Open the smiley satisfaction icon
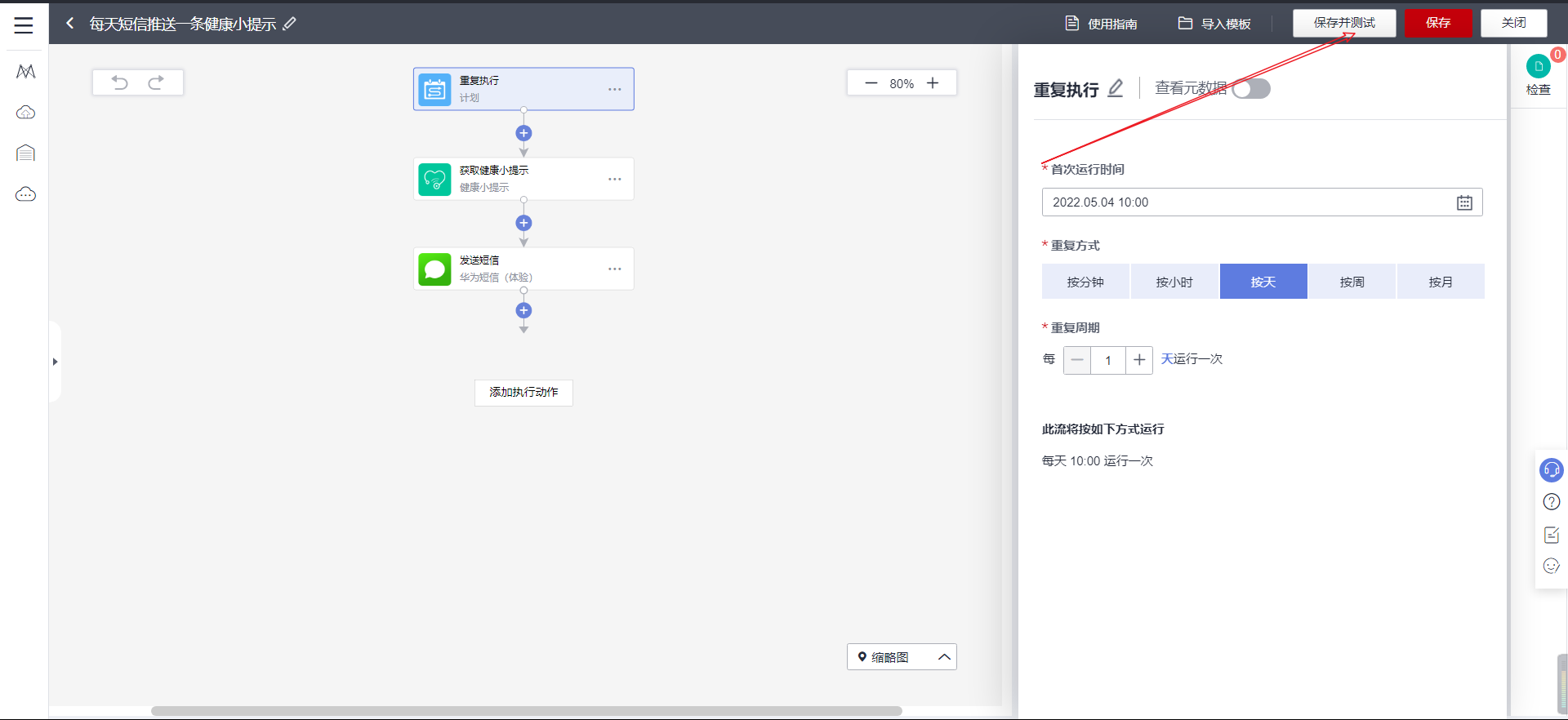The height and width of the screenshot is (720, 1568). (1552, 566)
